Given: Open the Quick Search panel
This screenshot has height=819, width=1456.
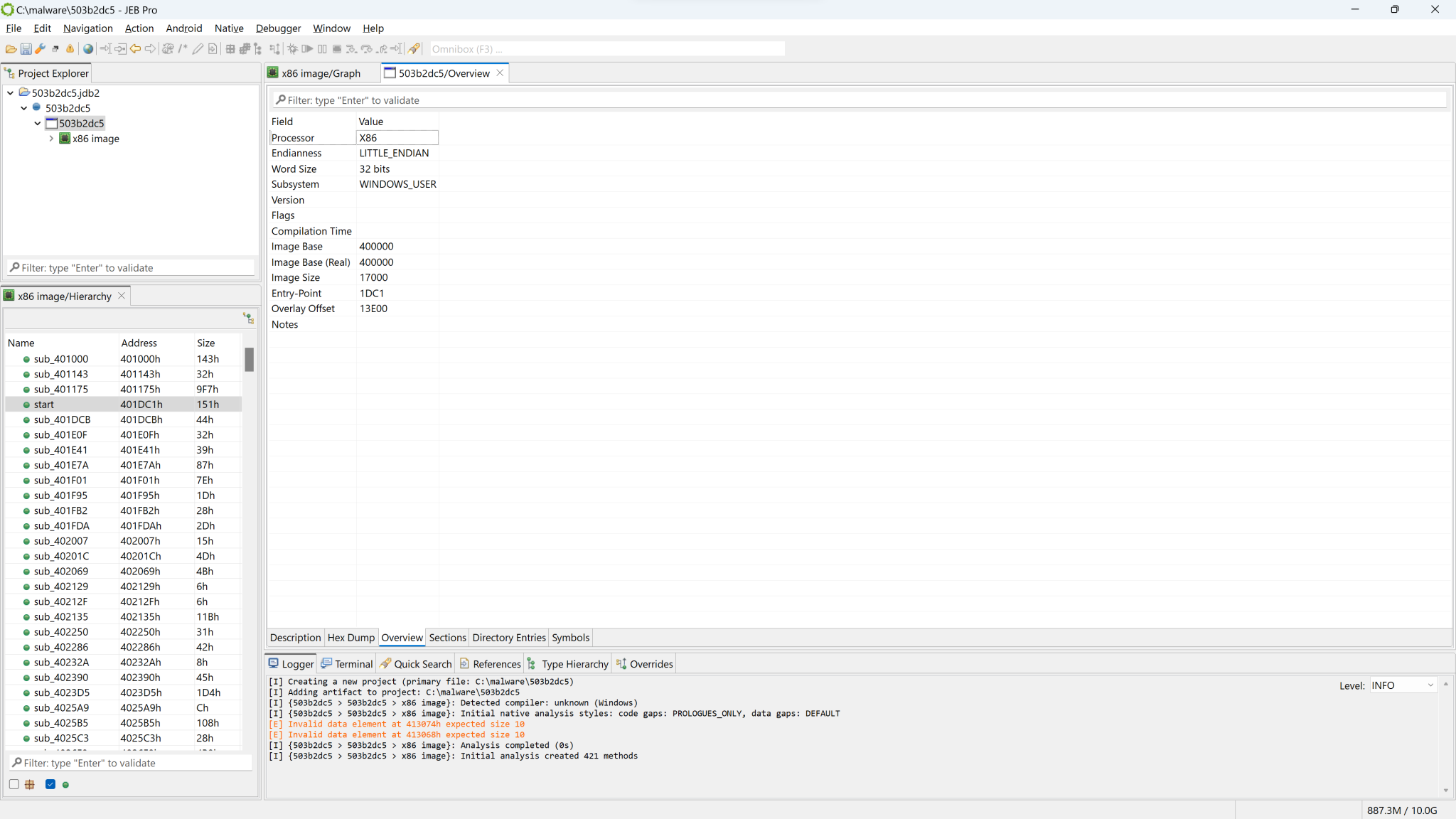Looking at the screenshot, I should coord(415,663).
